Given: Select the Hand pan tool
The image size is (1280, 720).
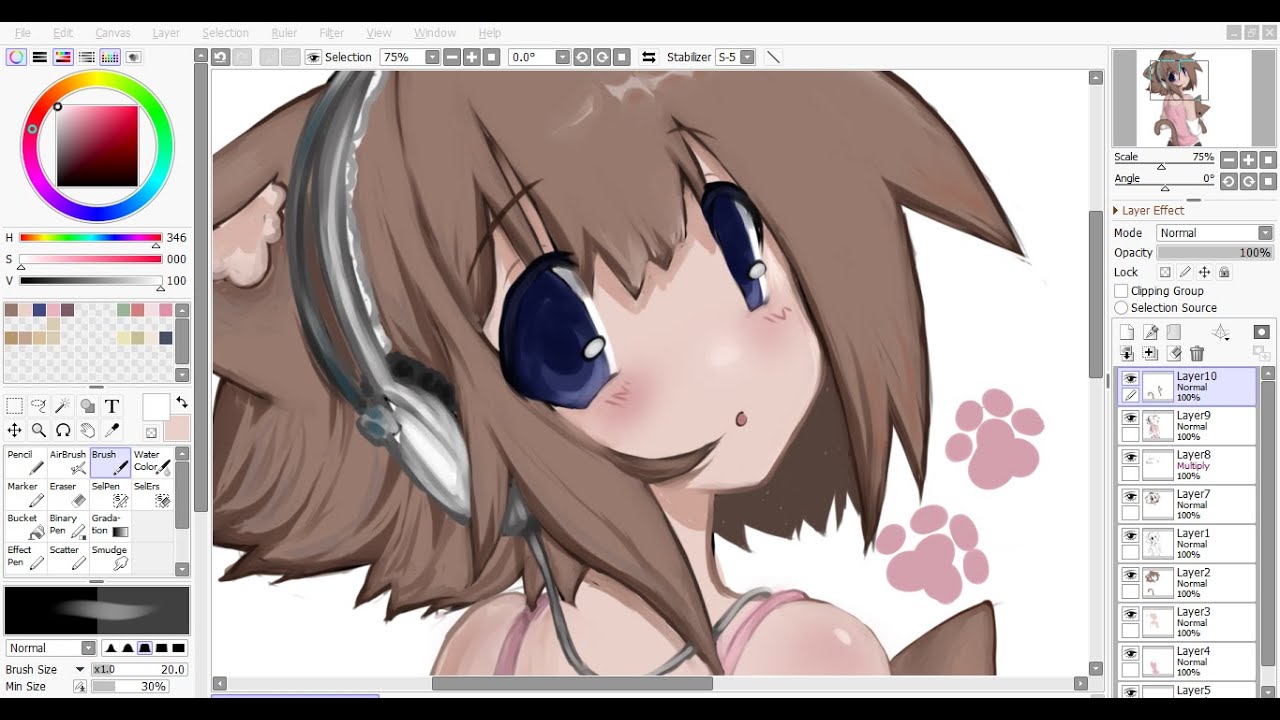Looking at the screenshot, I should pyautogui.click(x=88, y=430).
